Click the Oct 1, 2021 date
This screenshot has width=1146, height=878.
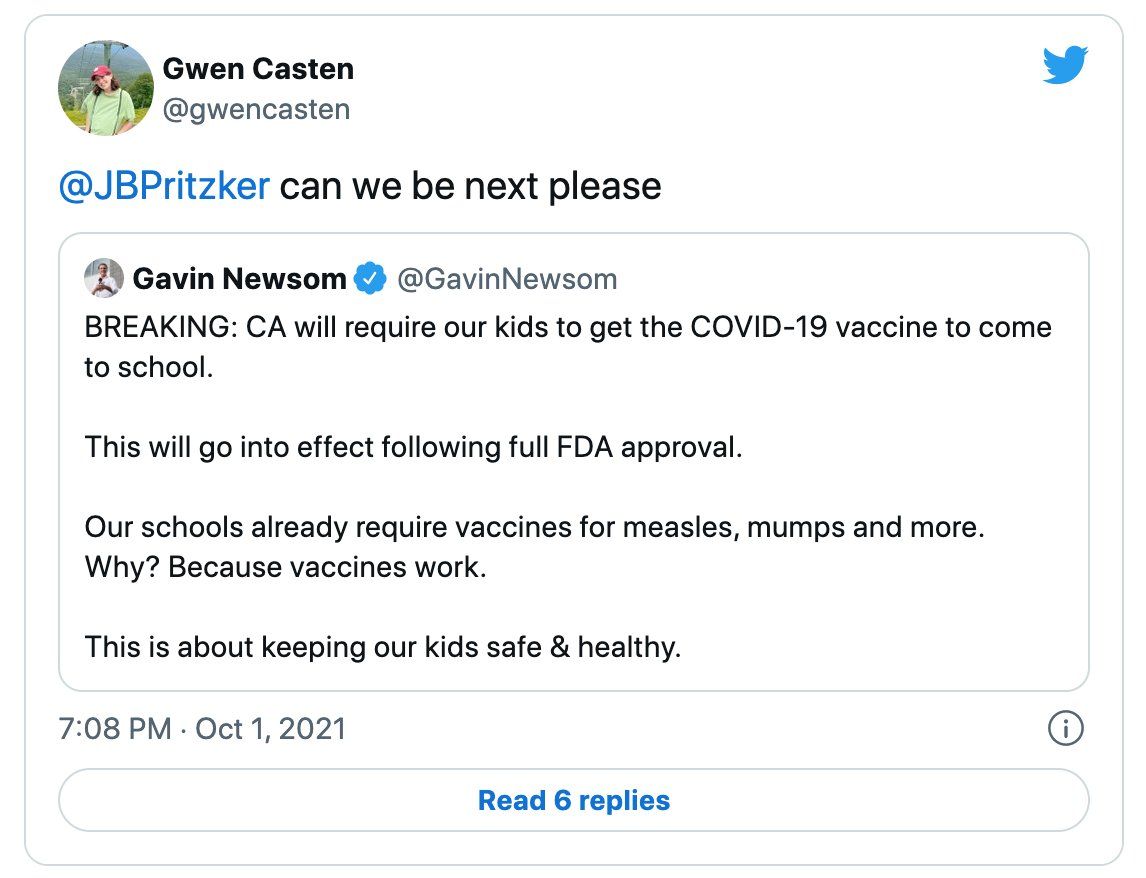point(270,729)
